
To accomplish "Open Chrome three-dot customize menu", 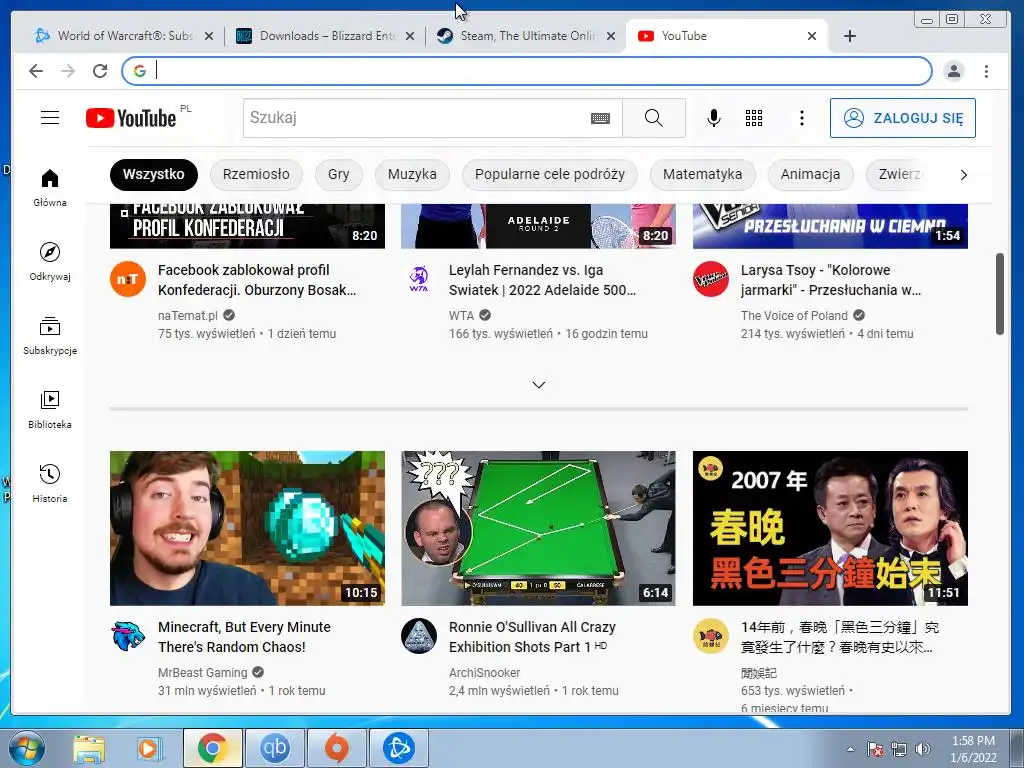I will tap(986, 71).
